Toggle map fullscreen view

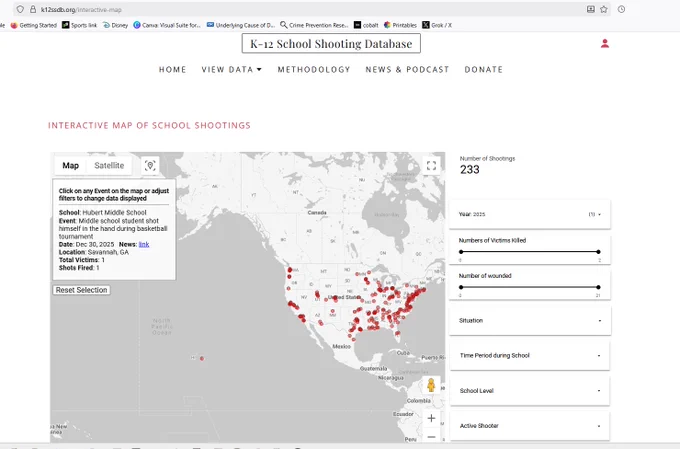[431, 166]
